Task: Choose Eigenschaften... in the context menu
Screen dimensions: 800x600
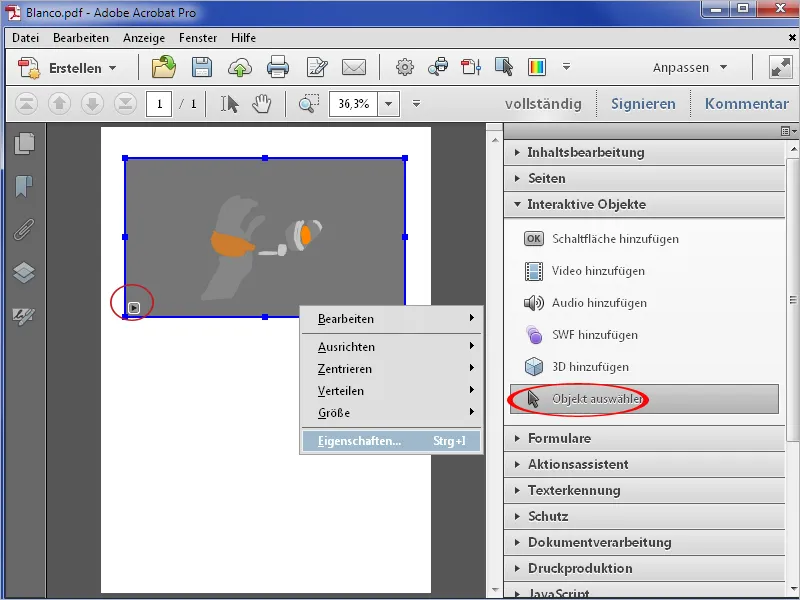Action: (391, 441)
